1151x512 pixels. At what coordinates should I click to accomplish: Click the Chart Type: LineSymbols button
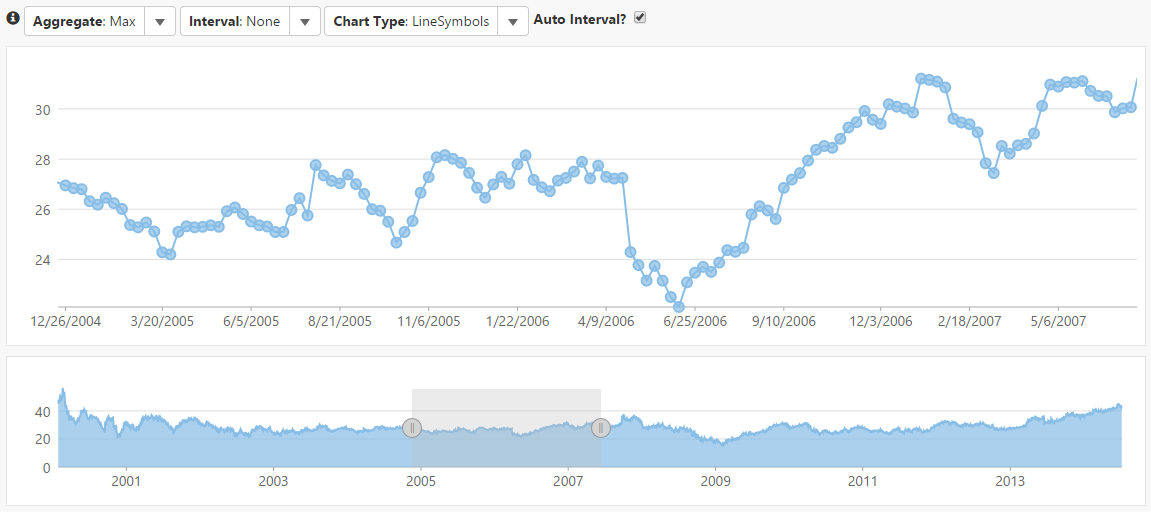pyautogui.click(x=410, y=21)
